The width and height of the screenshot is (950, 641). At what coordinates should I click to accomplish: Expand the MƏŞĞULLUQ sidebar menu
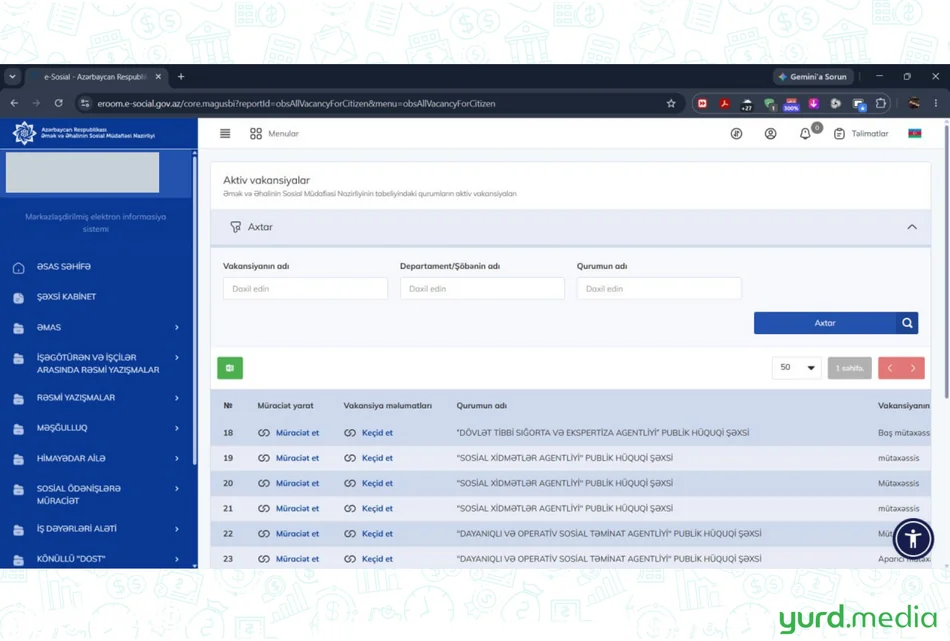(97, 428)
